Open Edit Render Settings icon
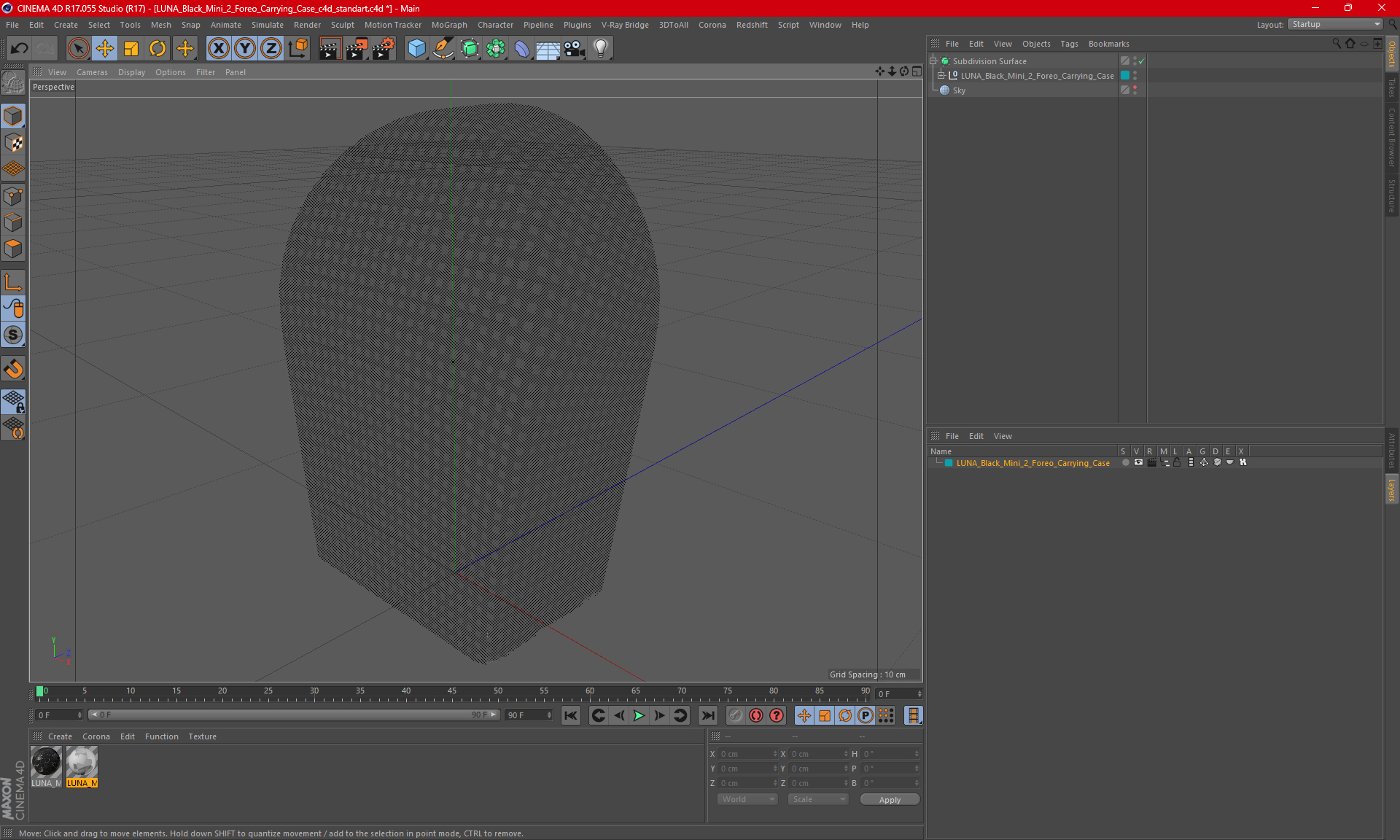The image size is (1400, 840). [x=383, y=48]
